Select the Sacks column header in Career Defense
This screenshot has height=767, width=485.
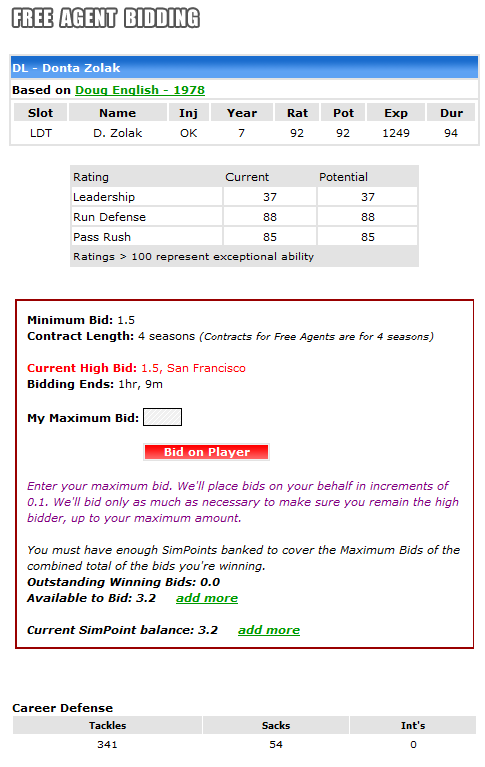276,725
